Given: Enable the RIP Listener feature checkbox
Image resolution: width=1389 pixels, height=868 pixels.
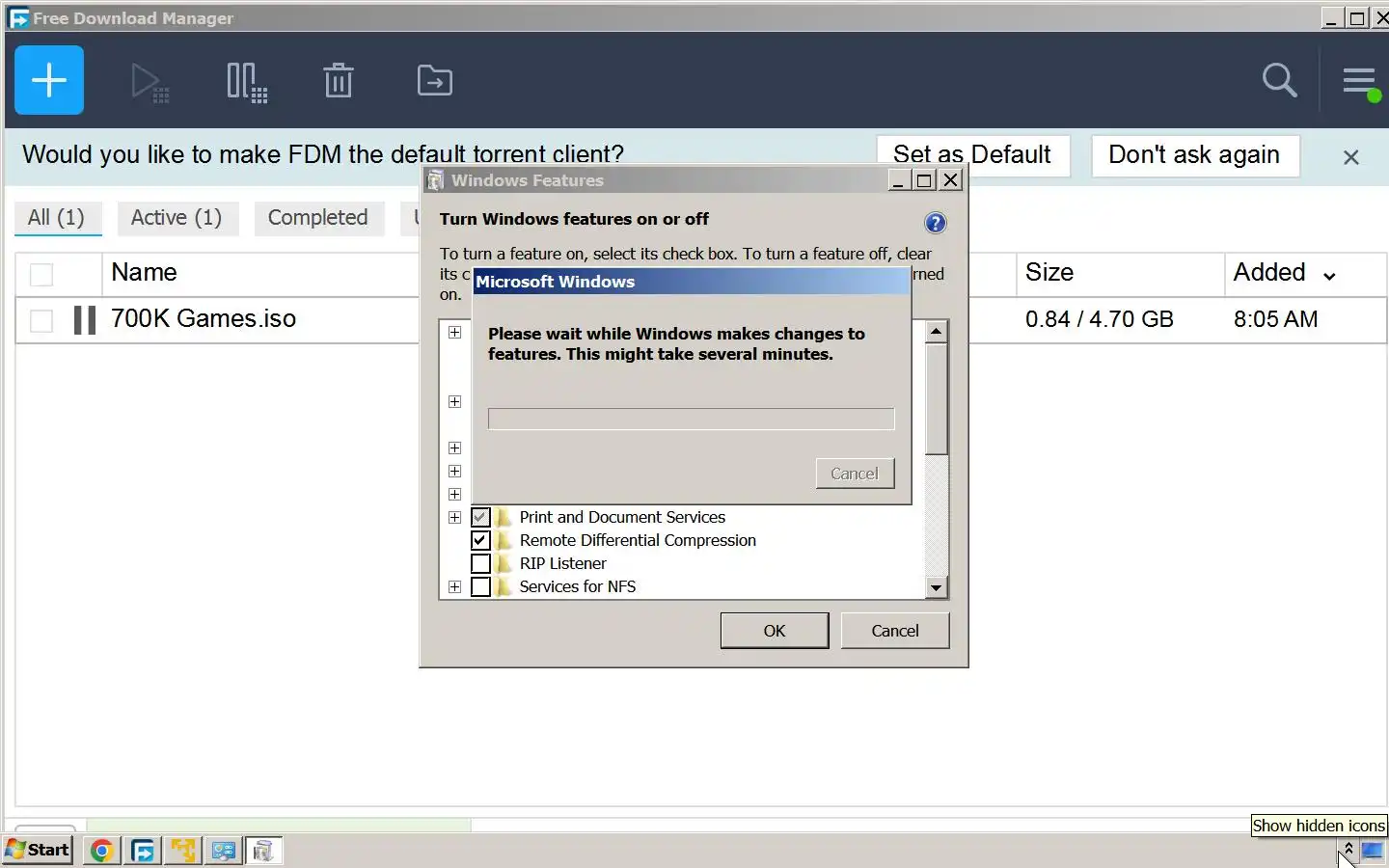Looking at the screenshot, I should (x=480, y=563).
